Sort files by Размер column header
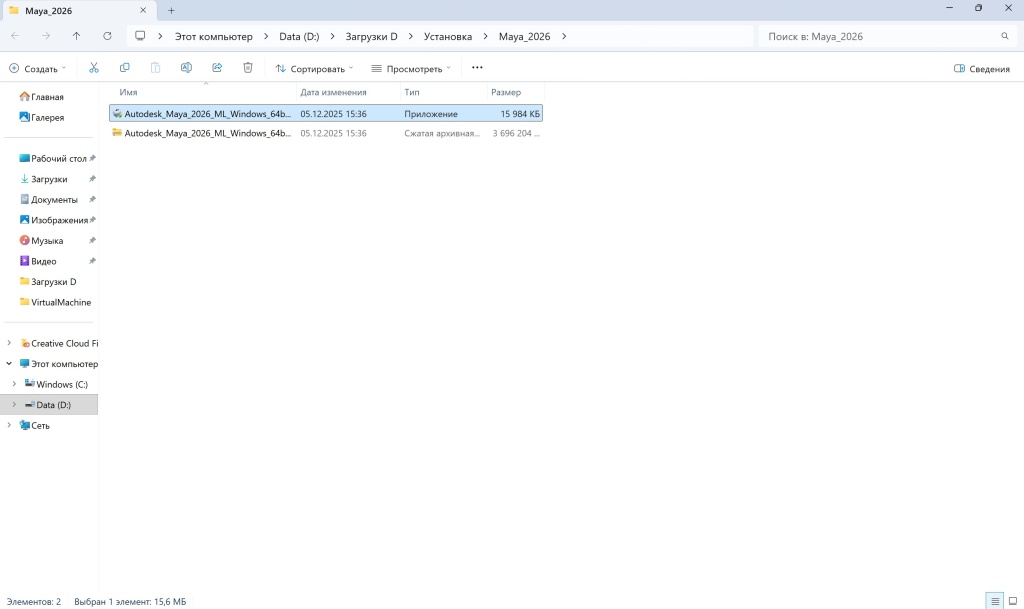Image resolution: width=1024 pixels, height=609 pixels. pyautogui.click(x=506, y=92)
